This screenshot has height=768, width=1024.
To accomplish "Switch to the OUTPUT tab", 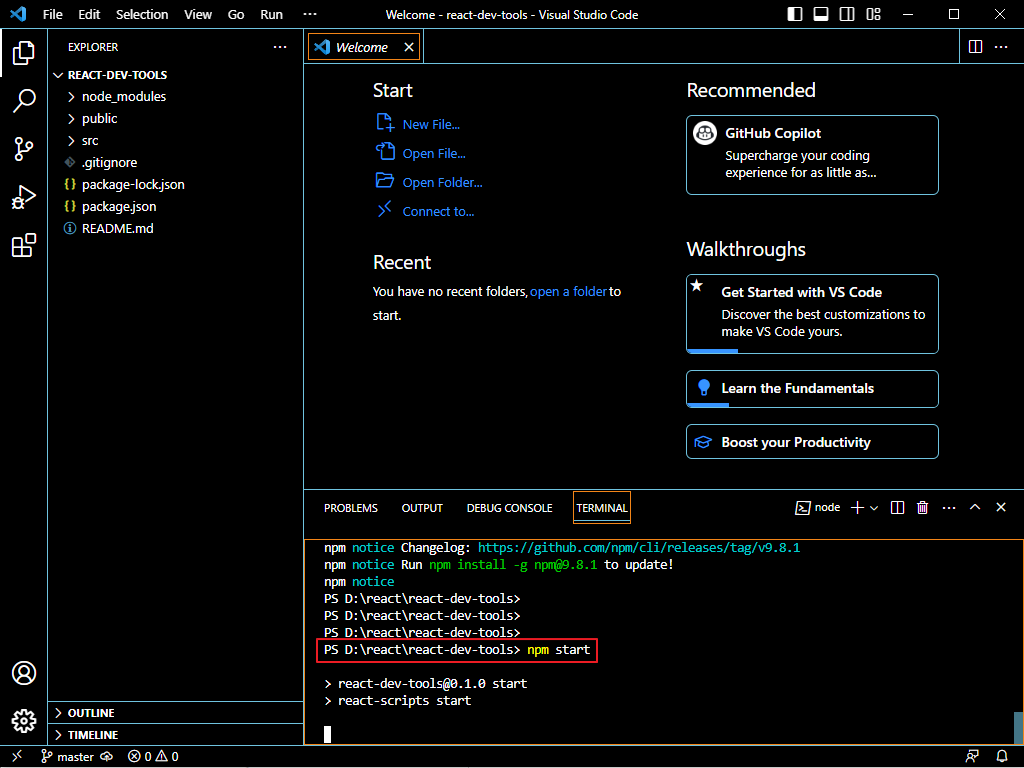I will coord(422,508).
